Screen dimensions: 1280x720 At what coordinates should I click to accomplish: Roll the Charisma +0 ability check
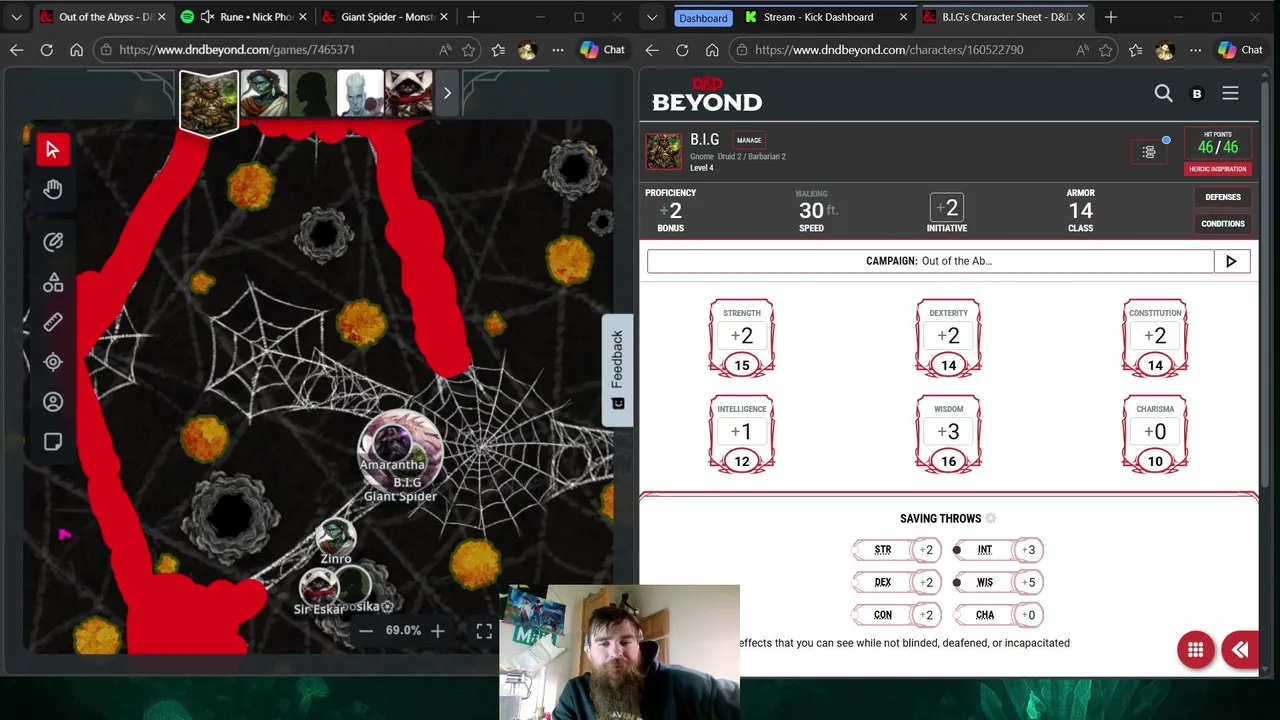tap(1154, 432)
